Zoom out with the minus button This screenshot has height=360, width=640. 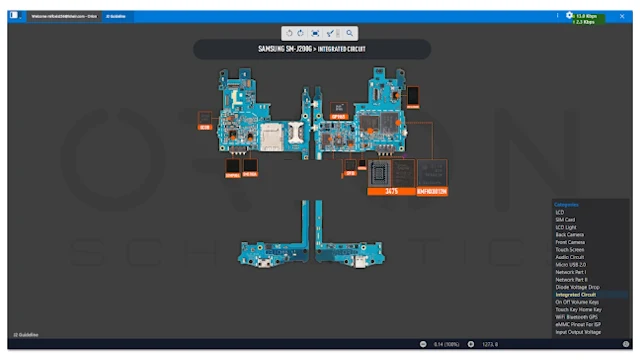(423, 344)
